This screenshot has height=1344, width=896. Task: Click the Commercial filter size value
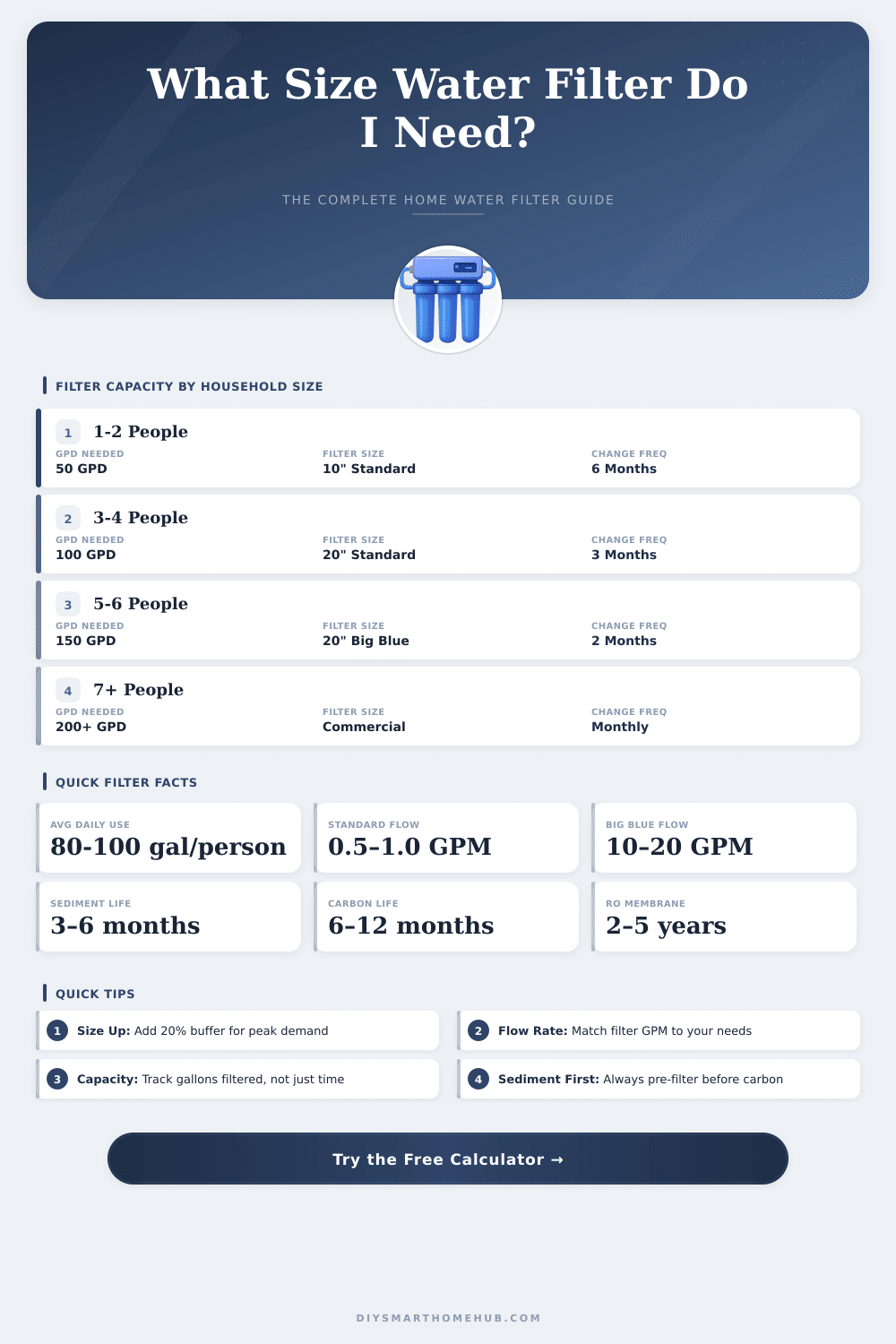click(364, 727)
